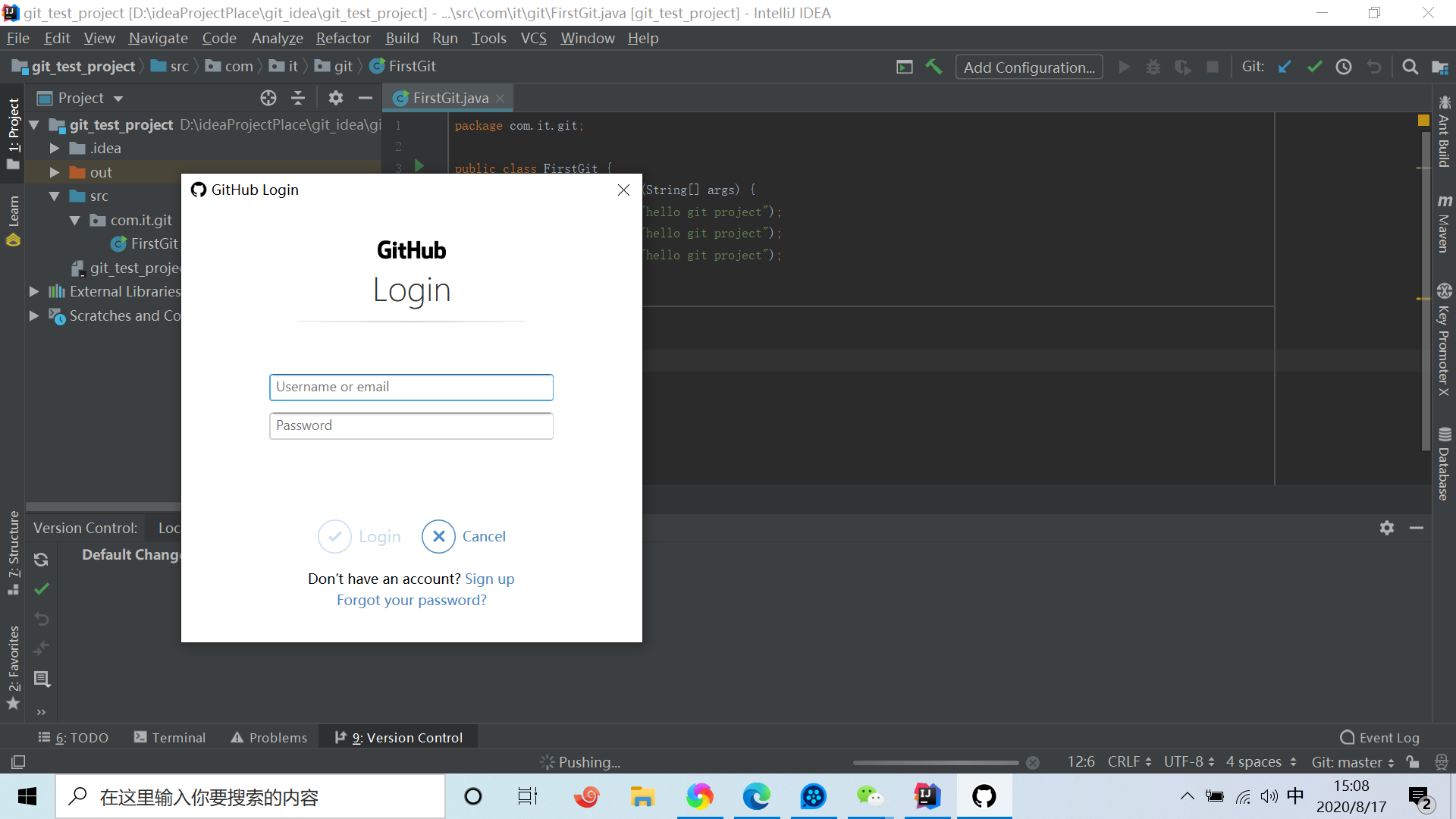
Task: Toggle the Key Promoter X window
Action: 1444,339
